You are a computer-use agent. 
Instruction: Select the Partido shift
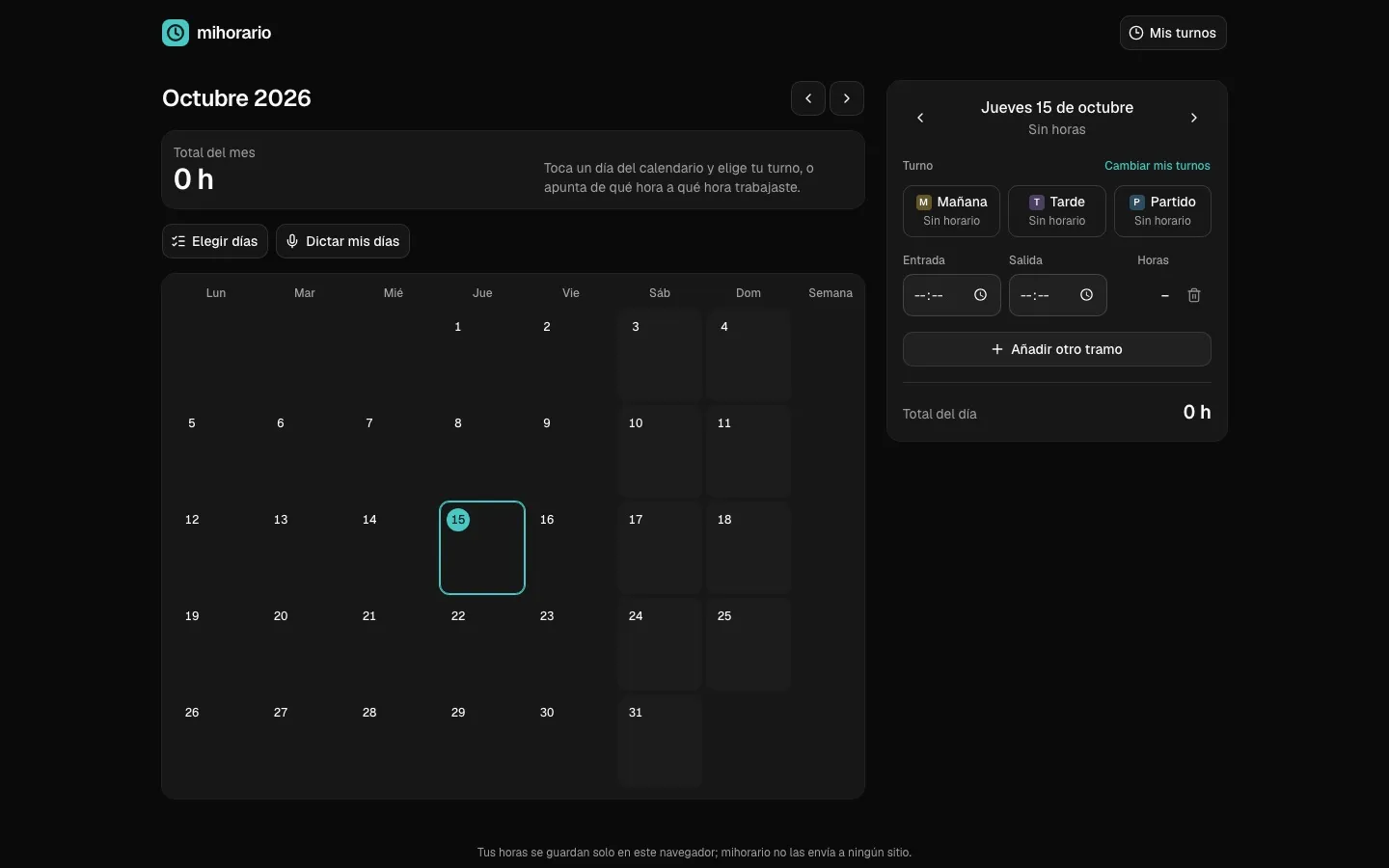coord(1163,211)
